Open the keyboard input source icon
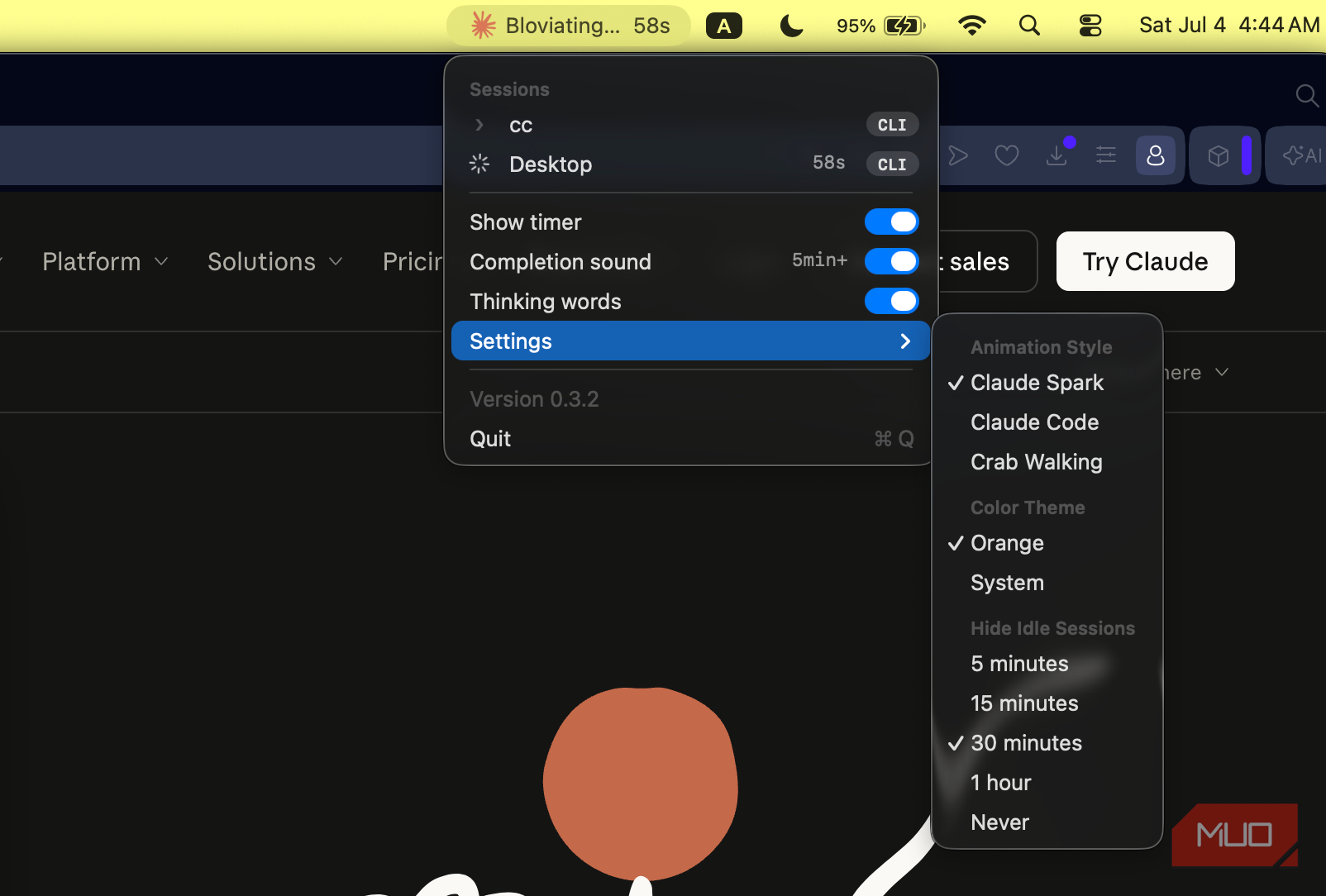The image size is (1326, 896). pyautogui.click(x=724, y=26)
